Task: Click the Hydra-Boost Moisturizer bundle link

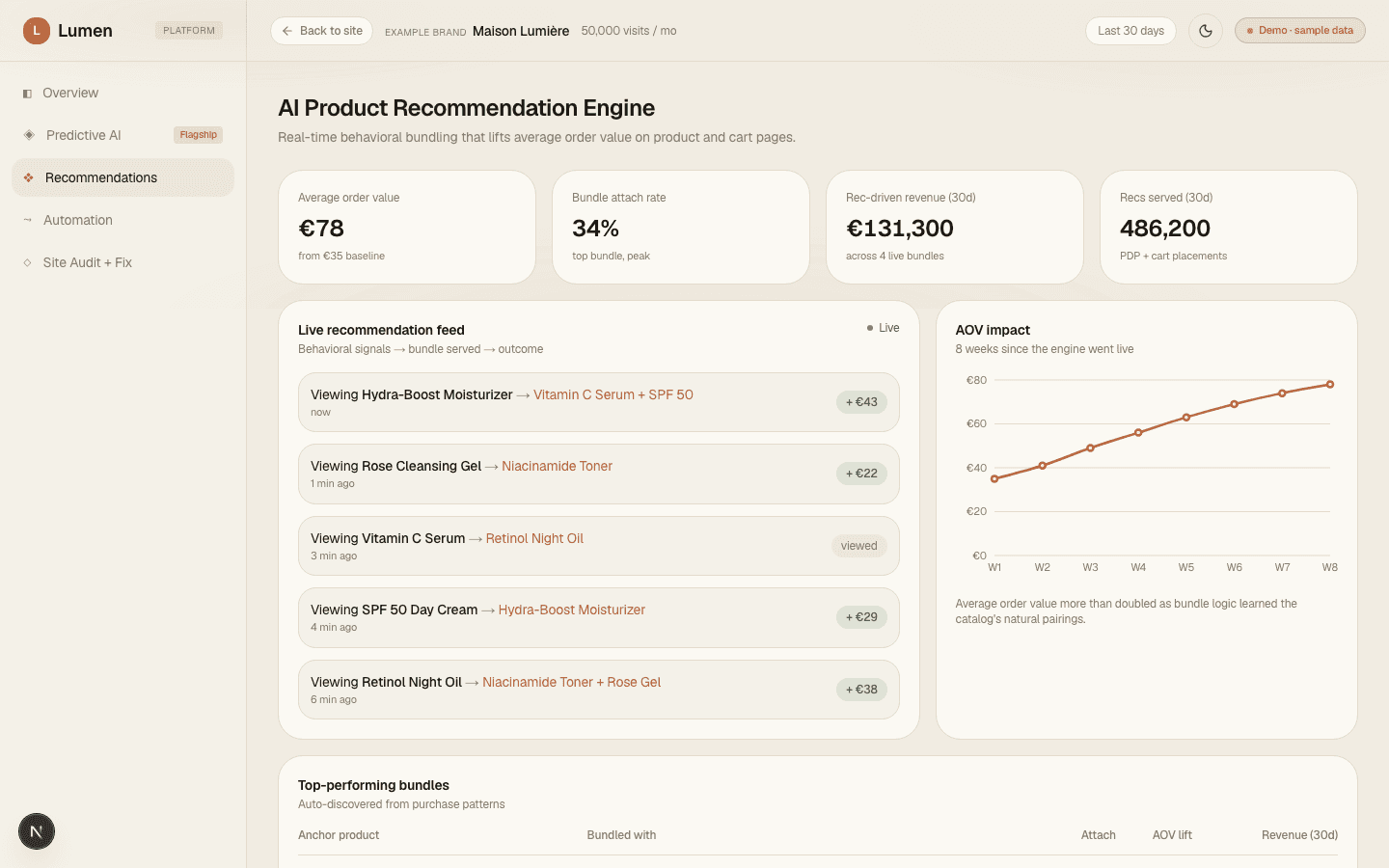Action: pos(572,610)
